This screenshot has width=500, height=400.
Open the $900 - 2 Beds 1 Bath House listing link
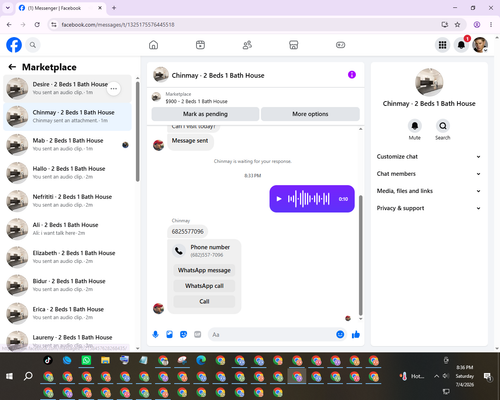197,101
